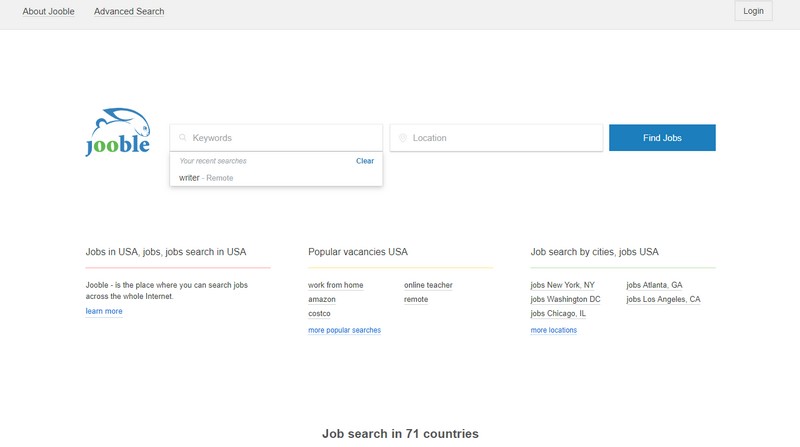Click the location pin icon

pos(403,138)
